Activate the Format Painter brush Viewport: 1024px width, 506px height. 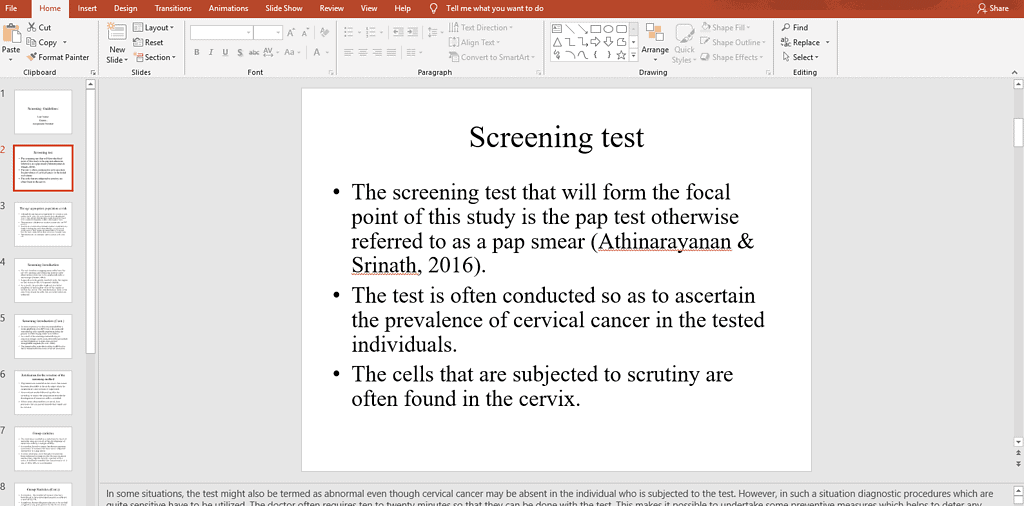(58, 57)
